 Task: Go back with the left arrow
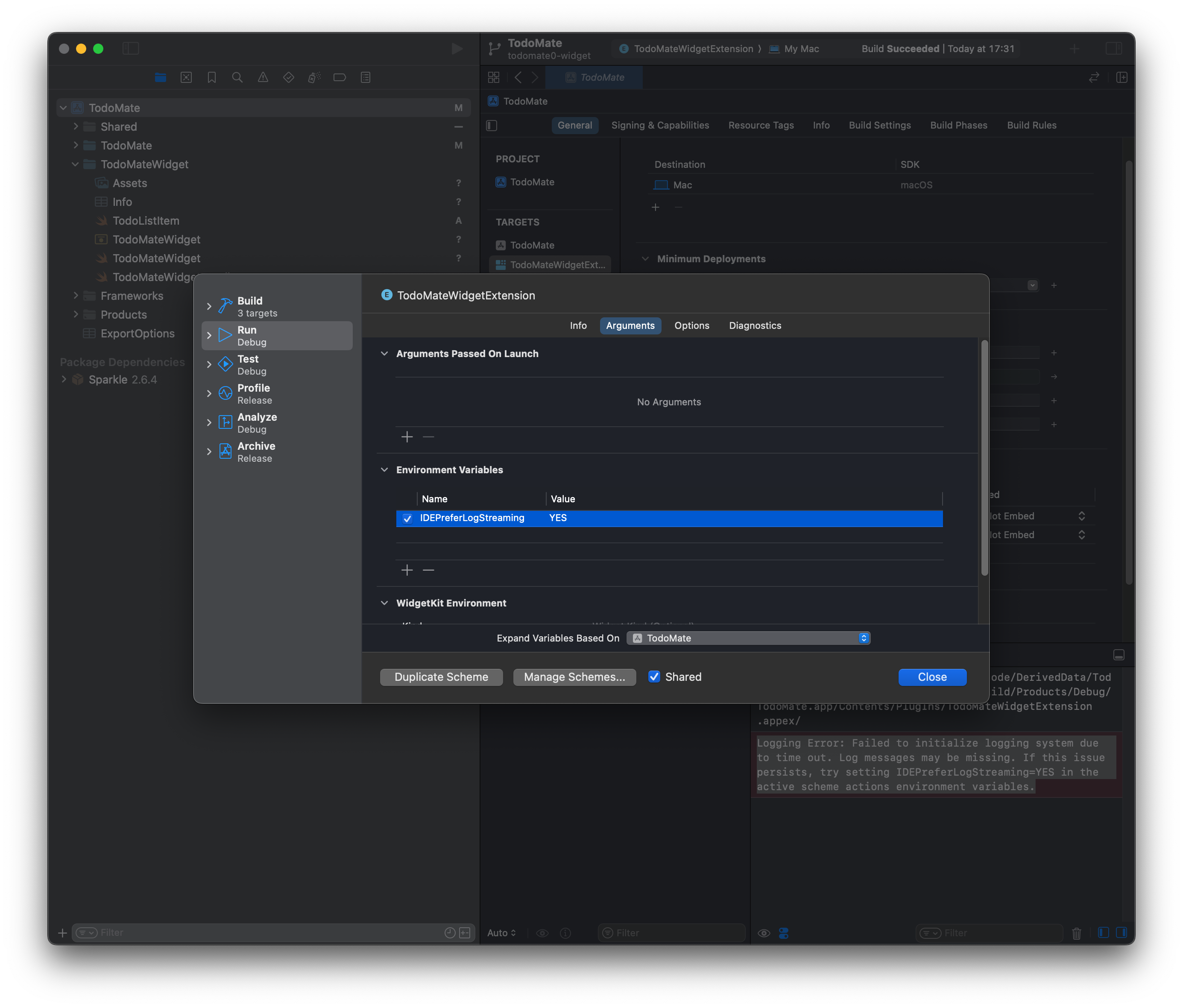tap(518, 77)
